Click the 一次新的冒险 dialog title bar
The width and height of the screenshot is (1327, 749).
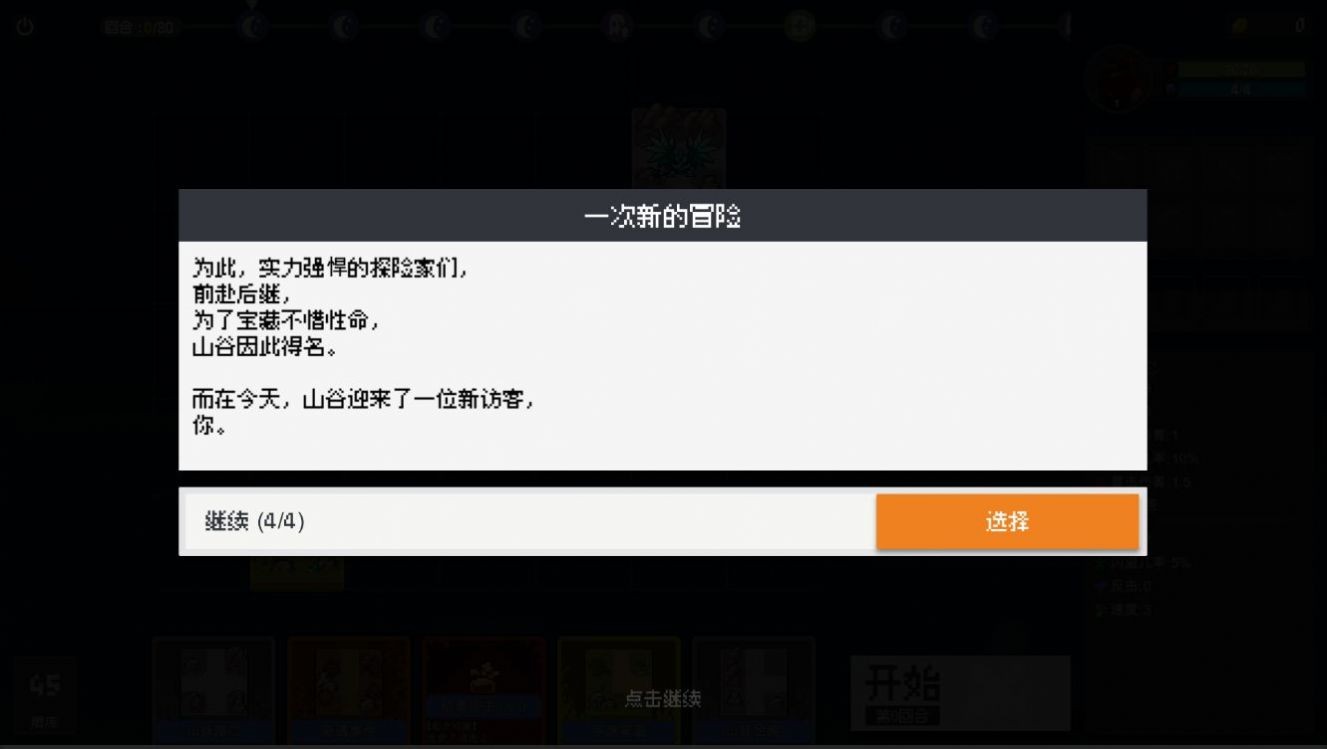pos(662,216)
